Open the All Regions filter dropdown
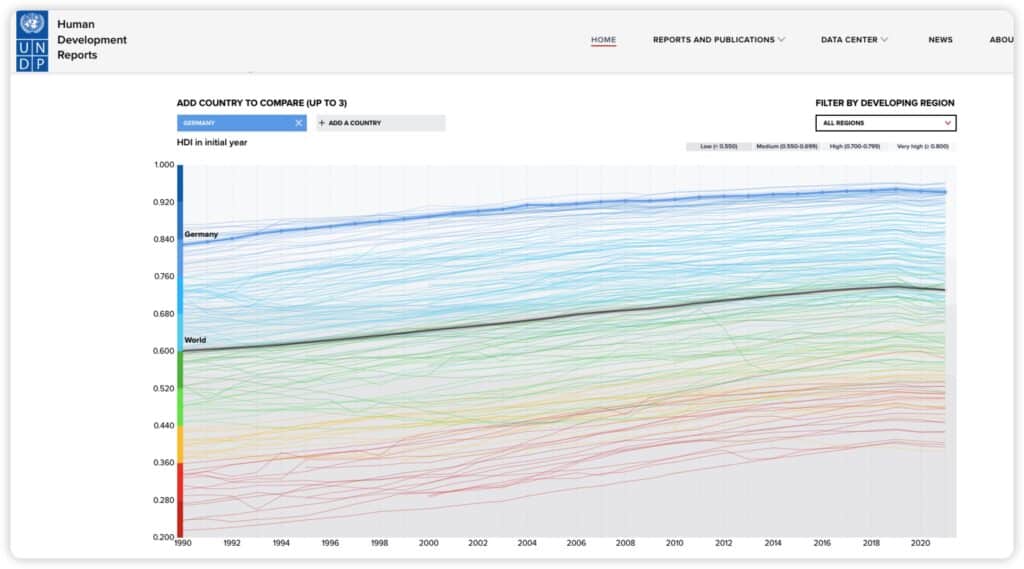1024x569 pixels. tap(885, 123)
